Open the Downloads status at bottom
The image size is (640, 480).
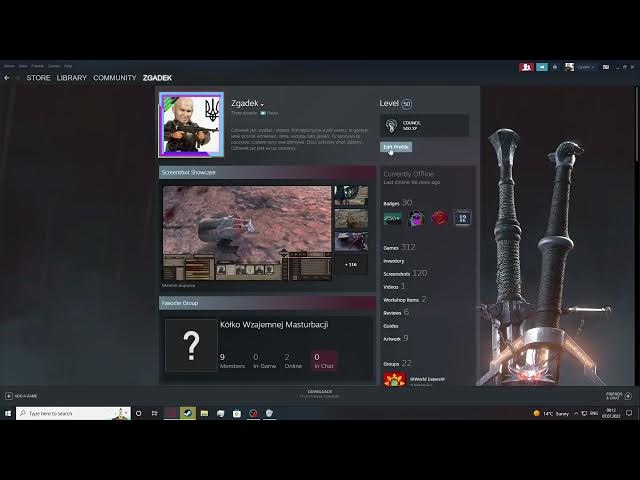coord(320,393)
